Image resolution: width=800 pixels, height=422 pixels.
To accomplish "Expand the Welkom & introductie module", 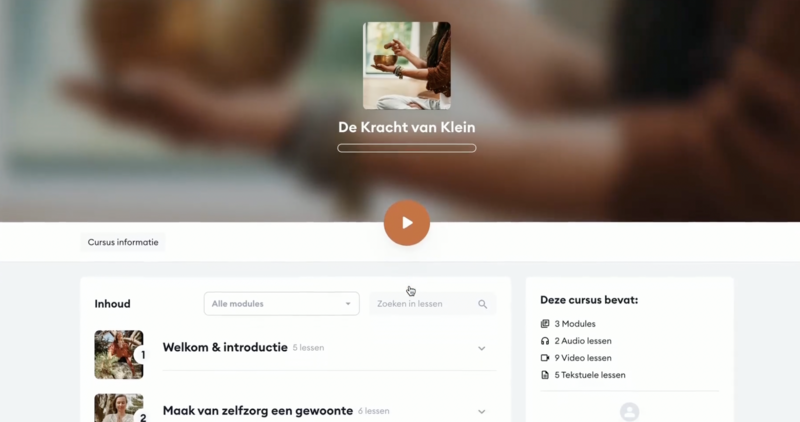I will (481, 349).
